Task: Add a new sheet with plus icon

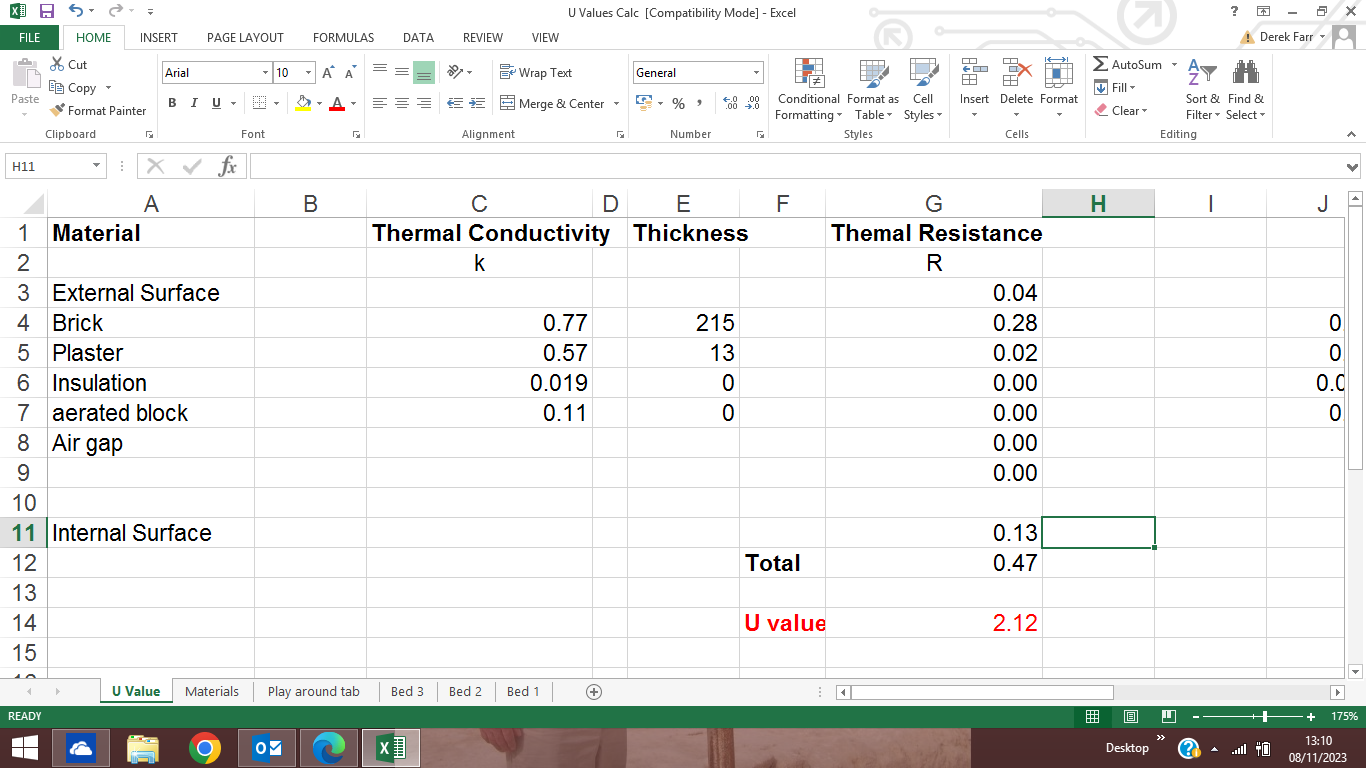Action: (x=594, y=692)
